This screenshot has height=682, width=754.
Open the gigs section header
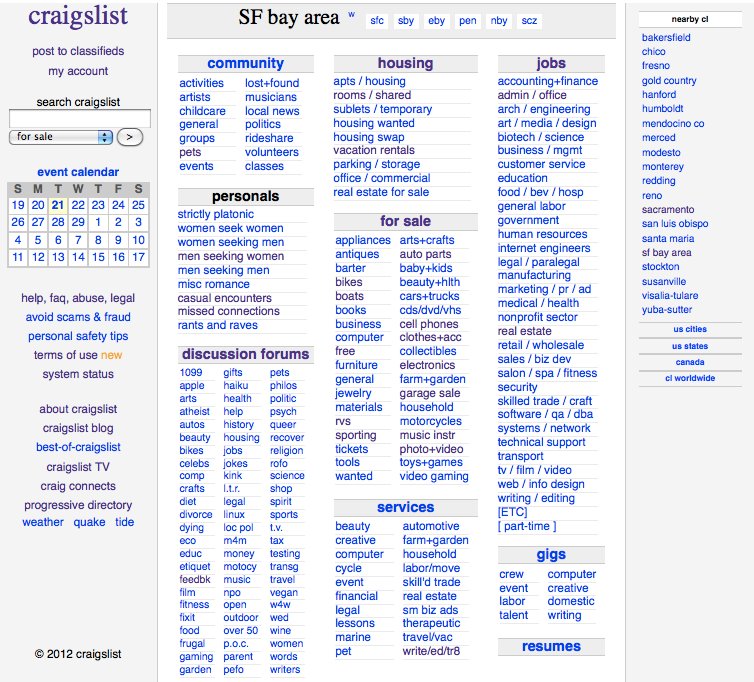[x=551, y=555]
